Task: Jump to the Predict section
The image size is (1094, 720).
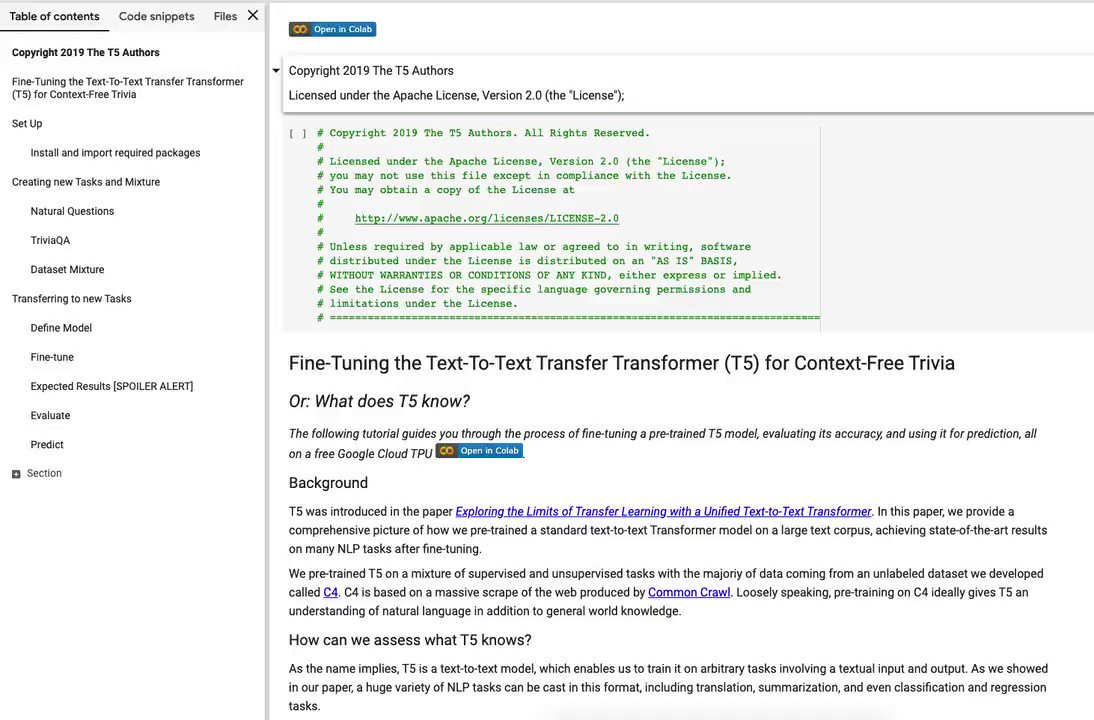Action: coord(47,445)
